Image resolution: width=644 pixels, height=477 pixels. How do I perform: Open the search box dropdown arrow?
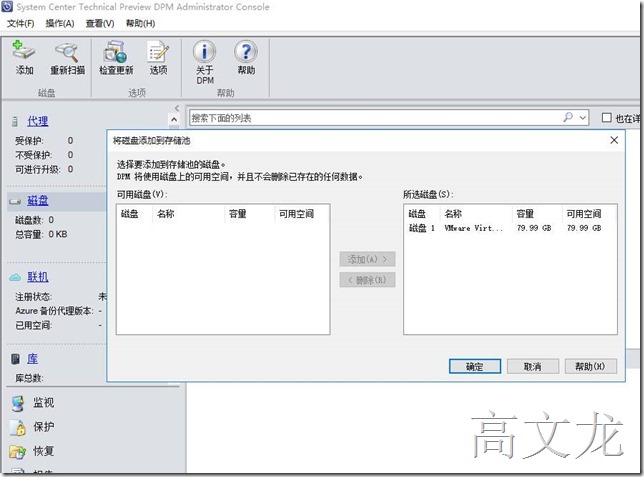(582, 118)
